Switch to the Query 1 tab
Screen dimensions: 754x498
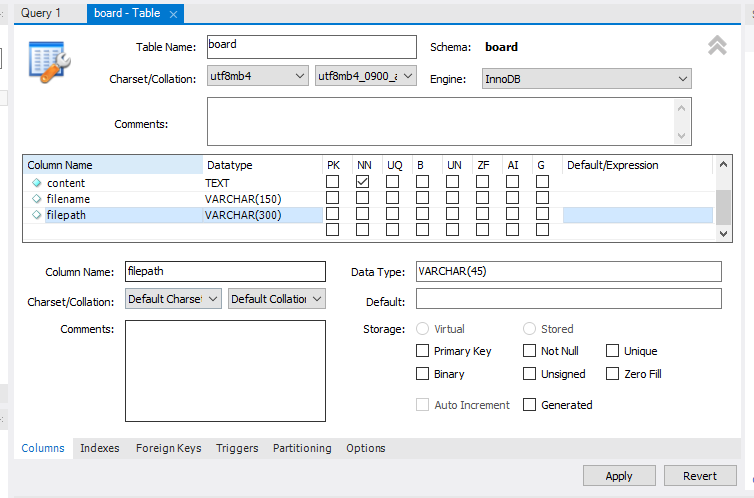tap(41, 13)
